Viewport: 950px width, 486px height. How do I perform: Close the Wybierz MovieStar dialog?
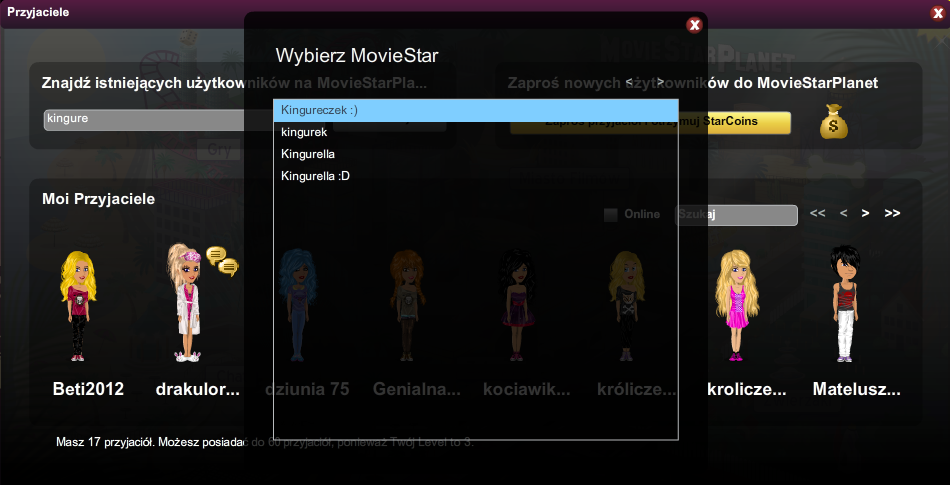tap(694, 25)
